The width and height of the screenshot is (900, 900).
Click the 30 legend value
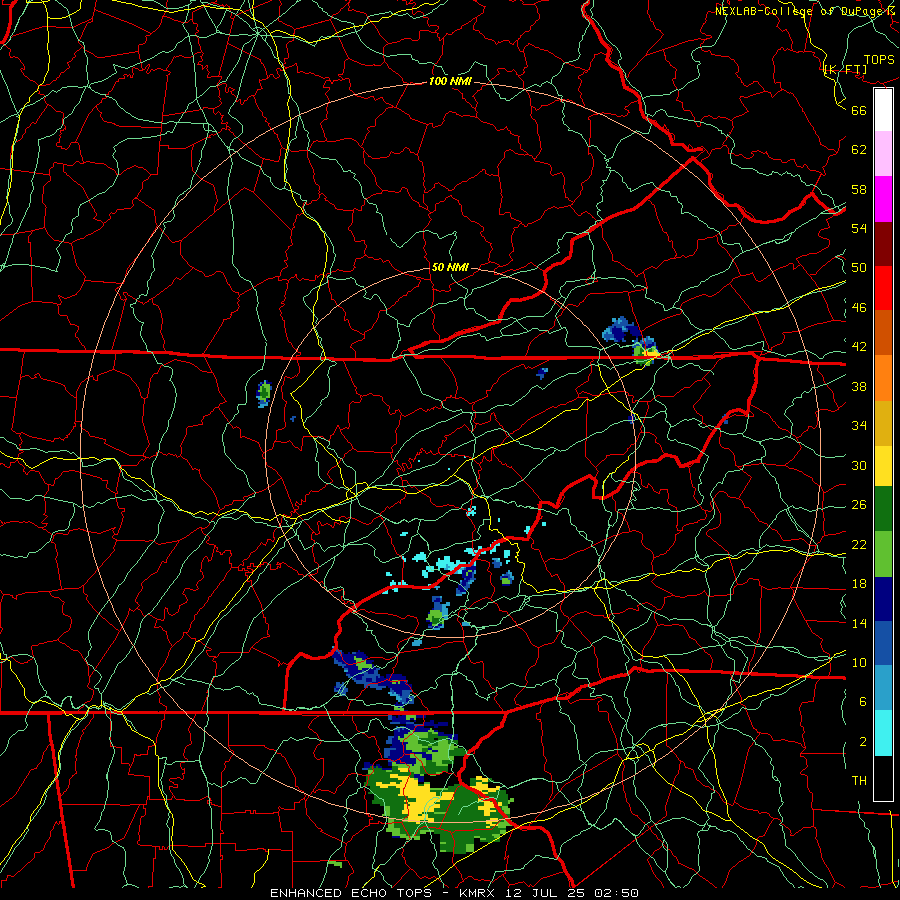[x=859, y=465]
